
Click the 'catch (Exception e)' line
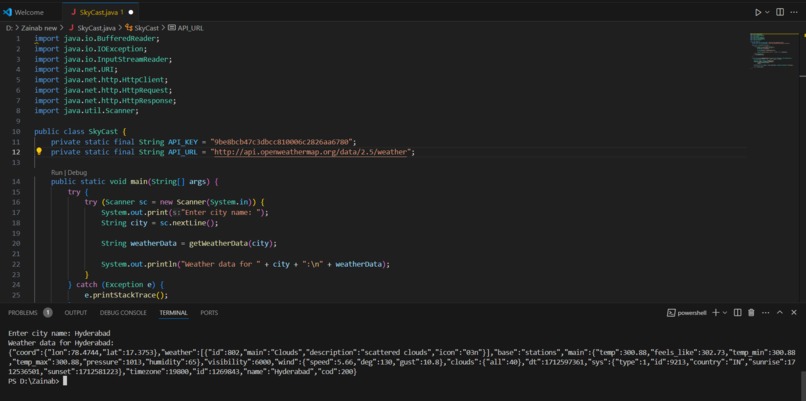point(116,284)
